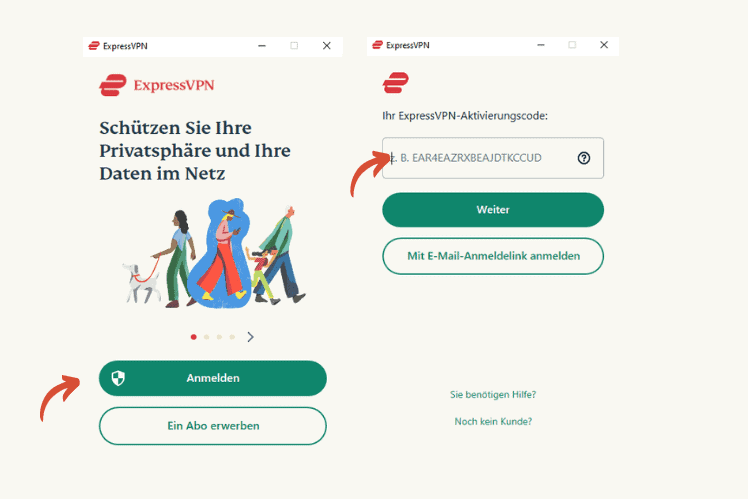748x499 pixels.
Task: Click the large ExpressVPN logo on welcome screen
Action: click(157, 85)
